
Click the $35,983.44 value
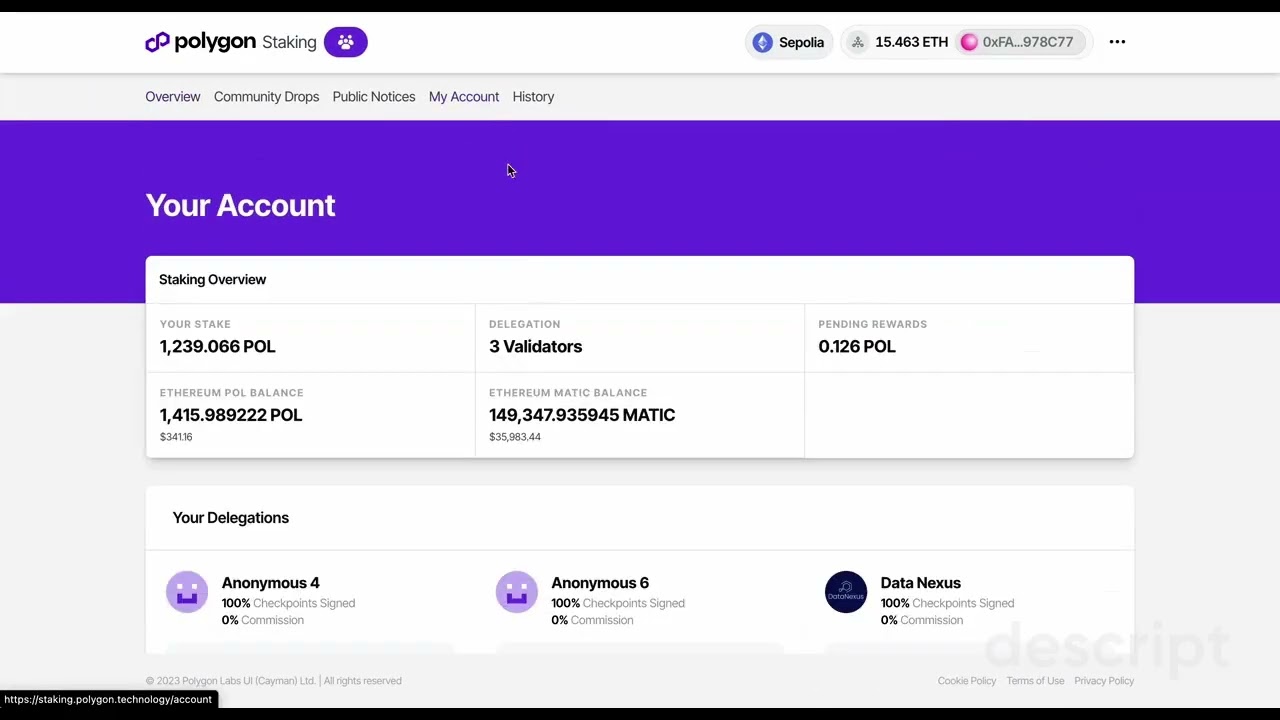(x=515, y=437)
